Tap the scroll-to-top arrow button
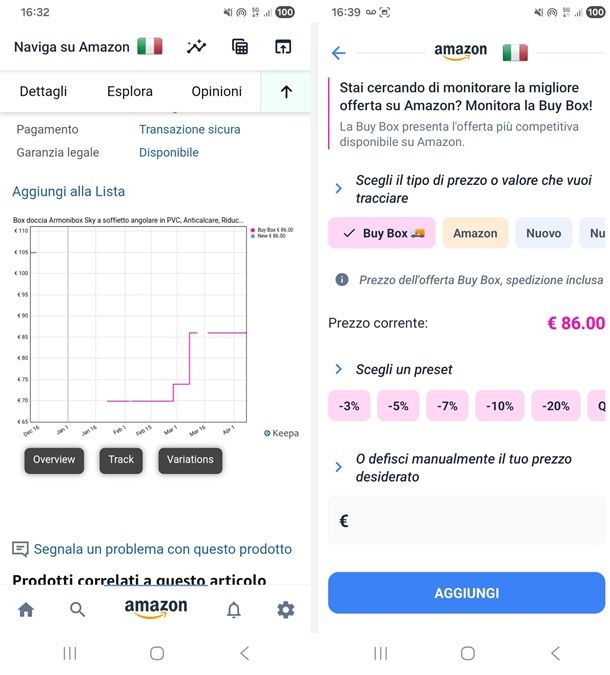The width and height of the screenshot is (610, 675). 286,92
